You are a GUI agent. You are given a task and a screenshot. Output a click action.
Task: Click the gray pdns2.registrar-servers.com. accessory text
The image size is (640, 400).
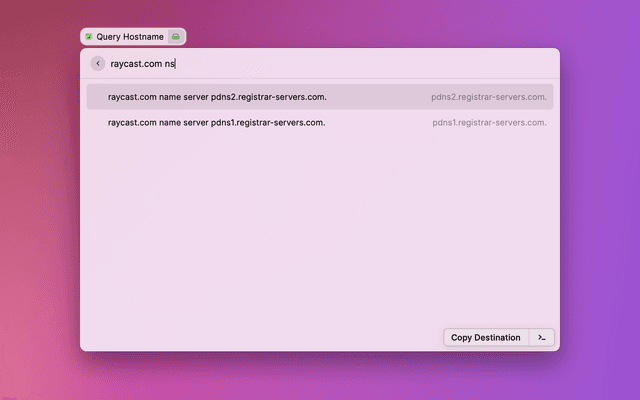(489, 97)
